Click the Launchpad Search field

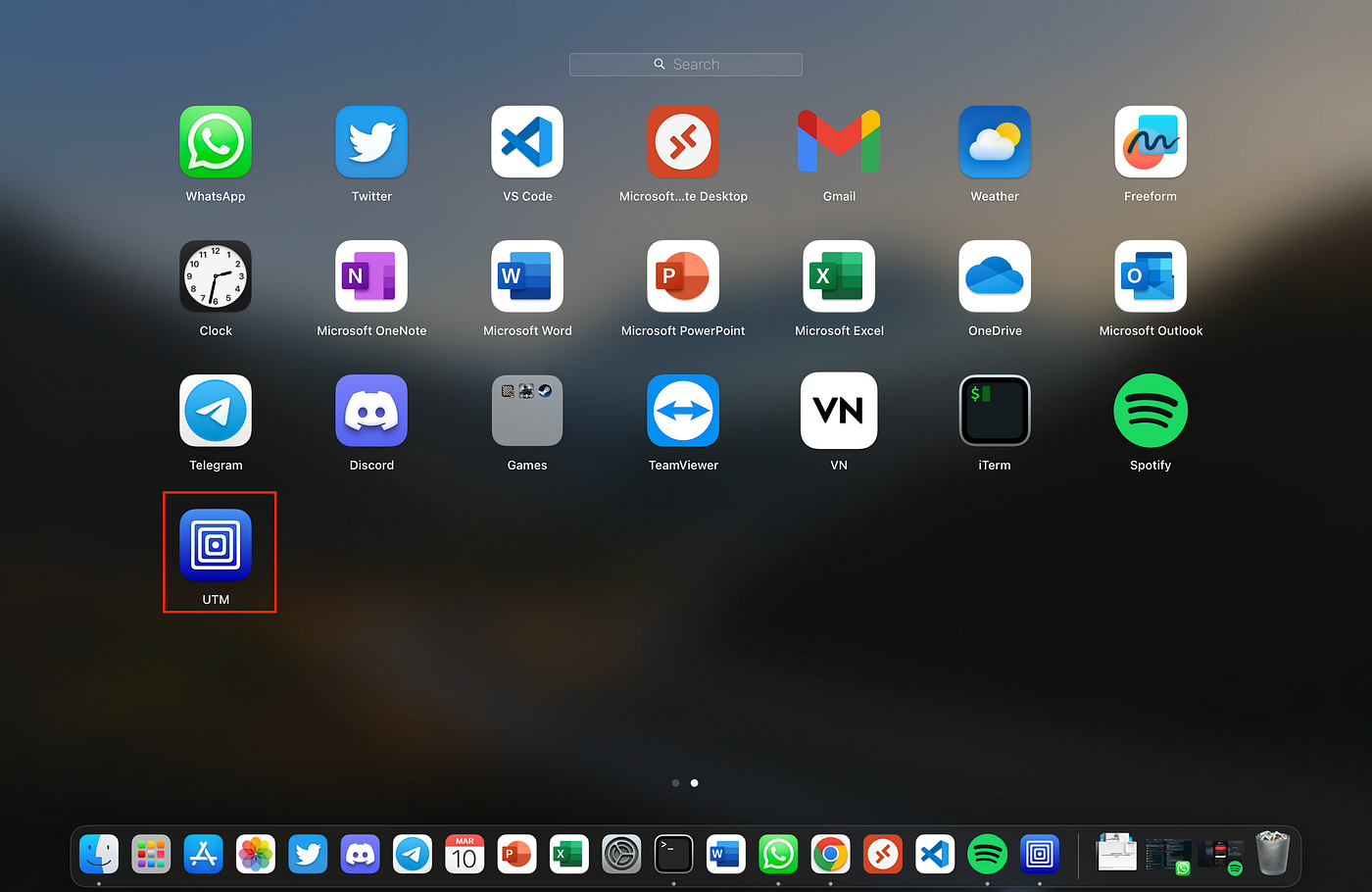pos(686,65)
